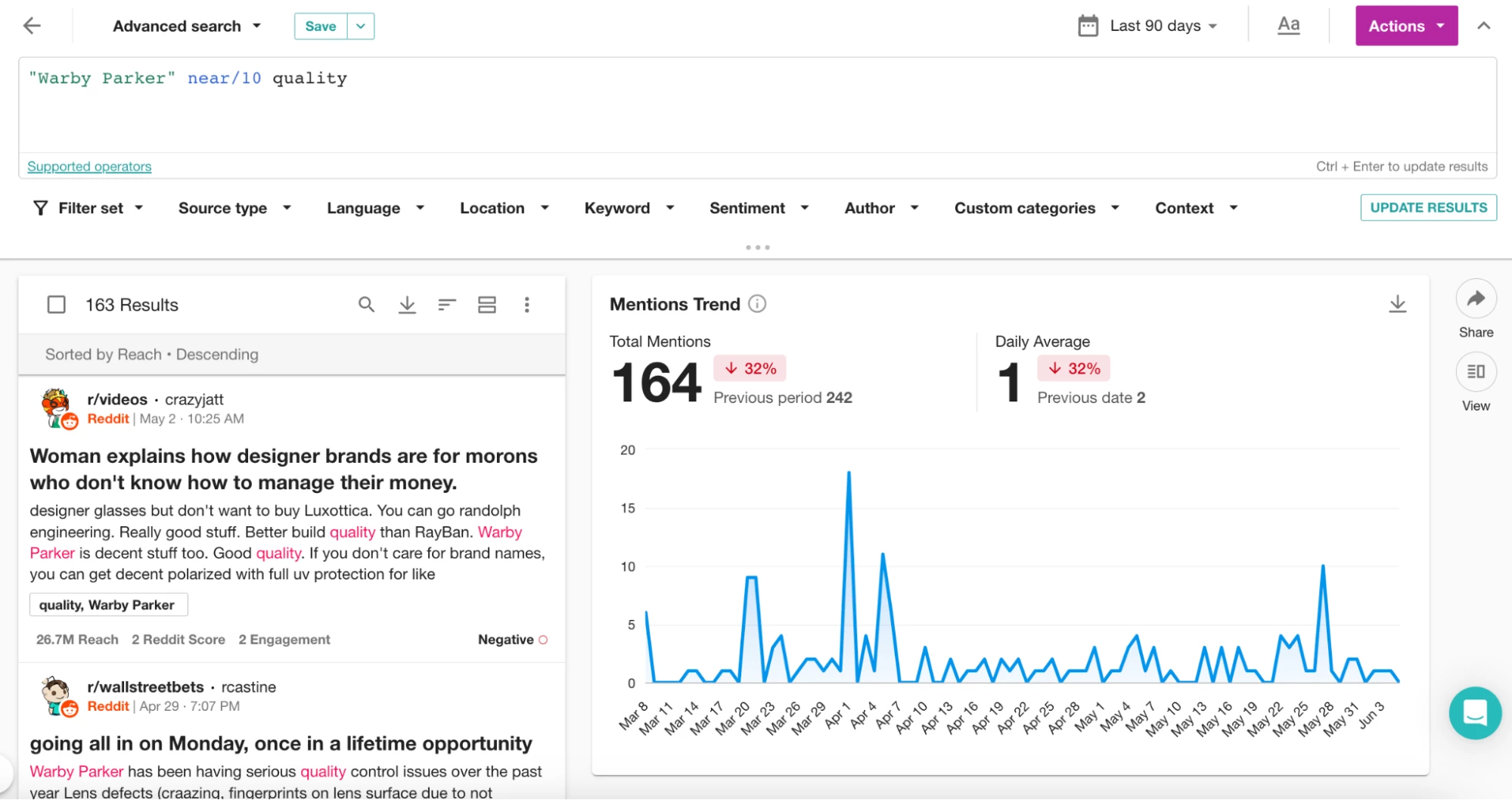Click the Aa text formatting icon
The height and width of the screenshot is (800, 1512).
click(x=1288, y=25)
